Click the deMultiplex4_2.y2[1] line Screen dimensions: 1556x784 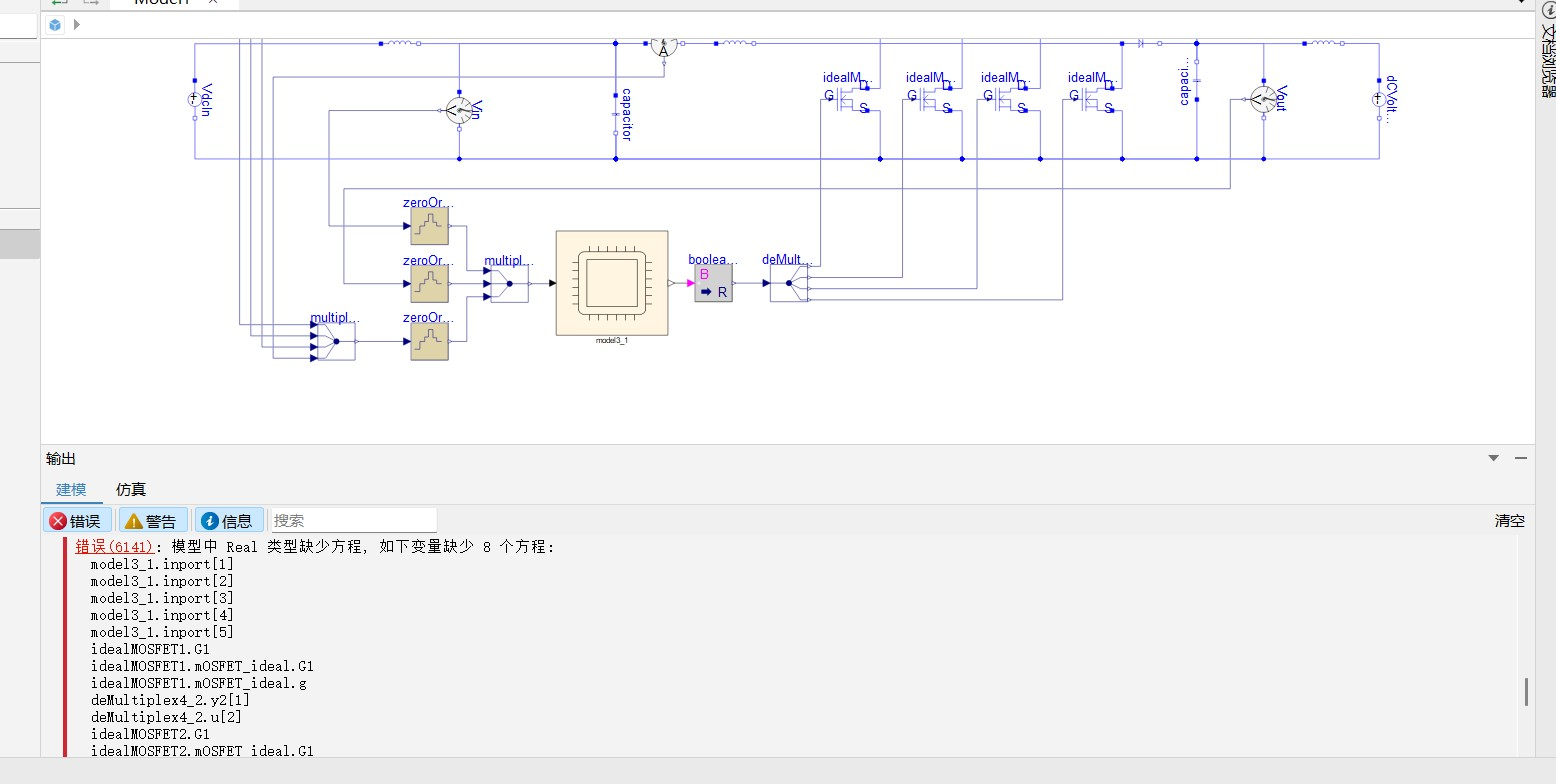tap(170, 700)
